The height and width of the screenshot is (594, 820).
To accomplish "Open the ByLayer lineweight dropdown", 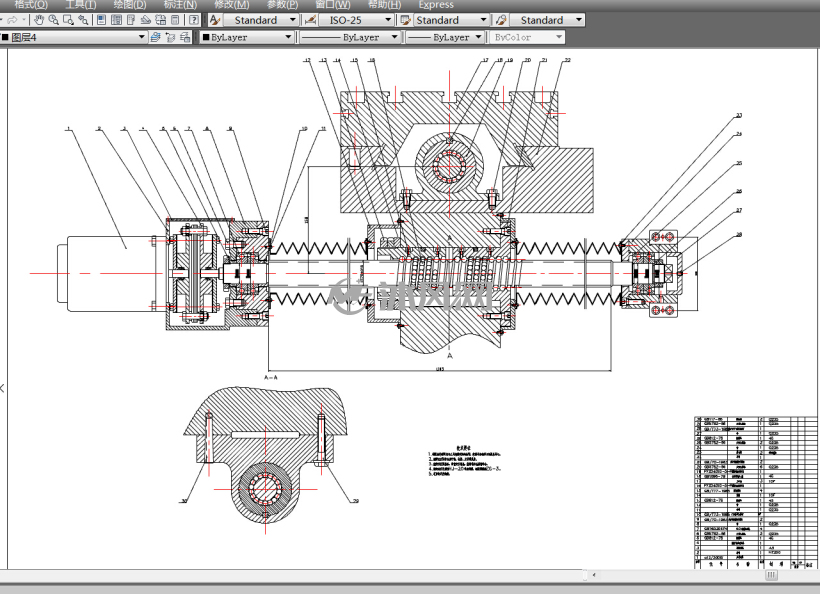I will [x=446, y=37].
